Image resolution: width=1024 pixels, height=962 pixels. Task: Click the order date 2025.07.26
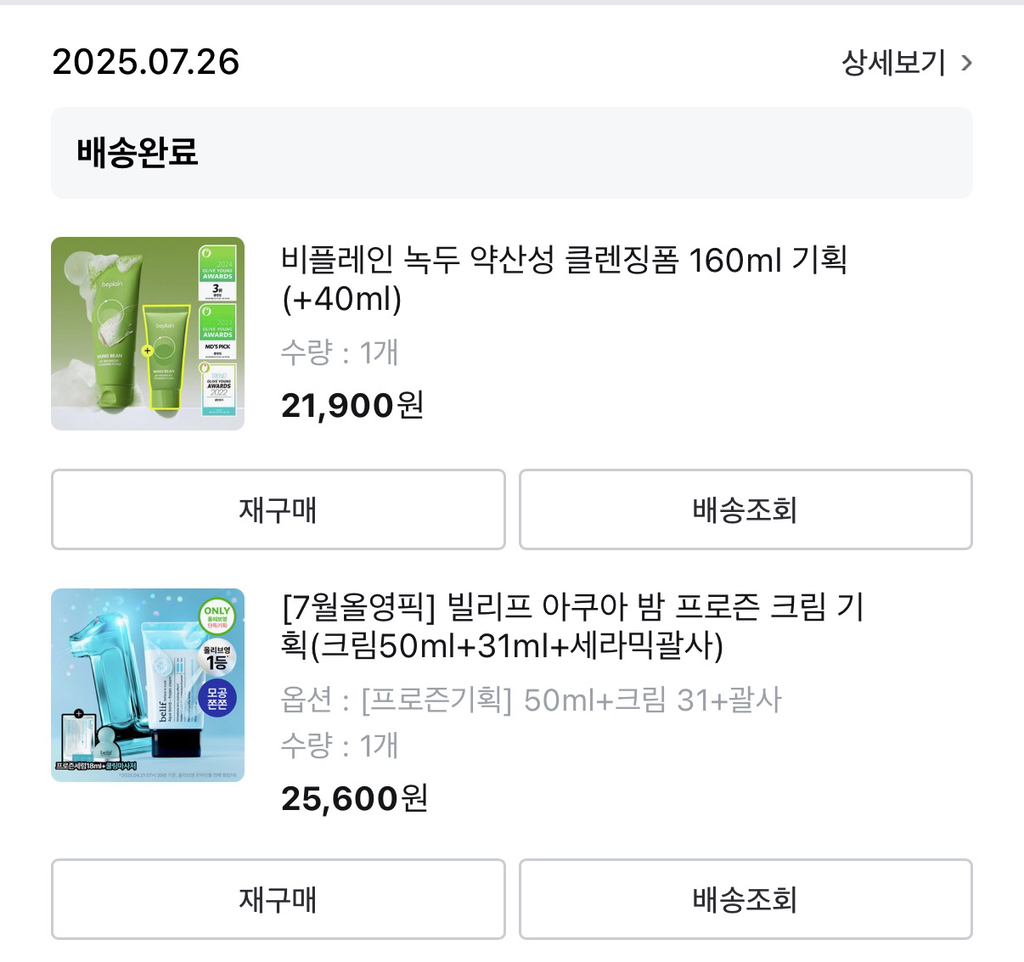click(146, 62)
